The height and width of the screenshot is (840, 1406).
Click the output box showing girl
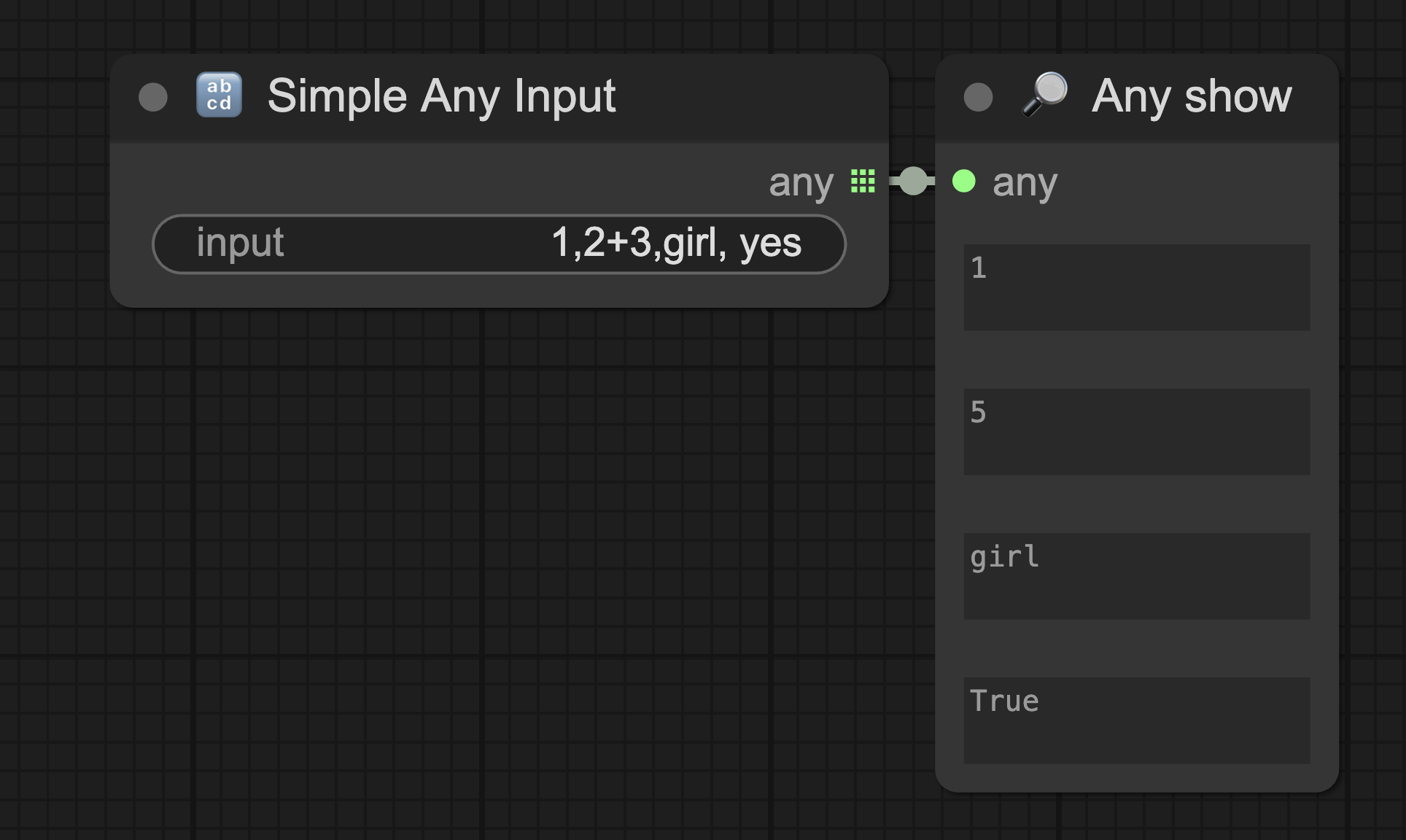1137,576
